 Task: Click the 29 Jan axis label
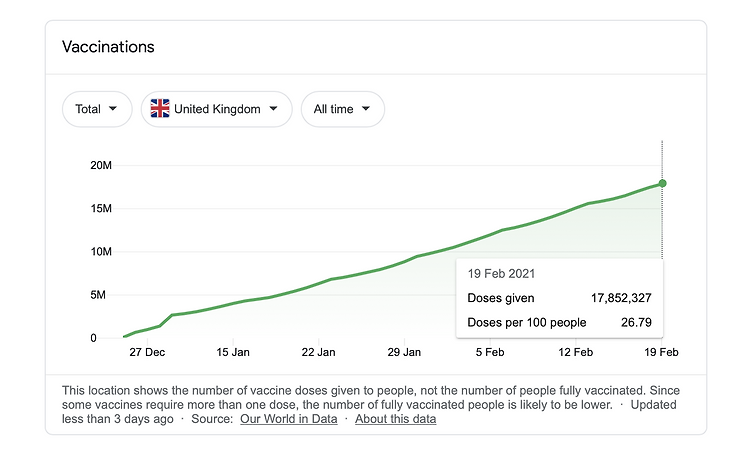[x=404, y=352]
